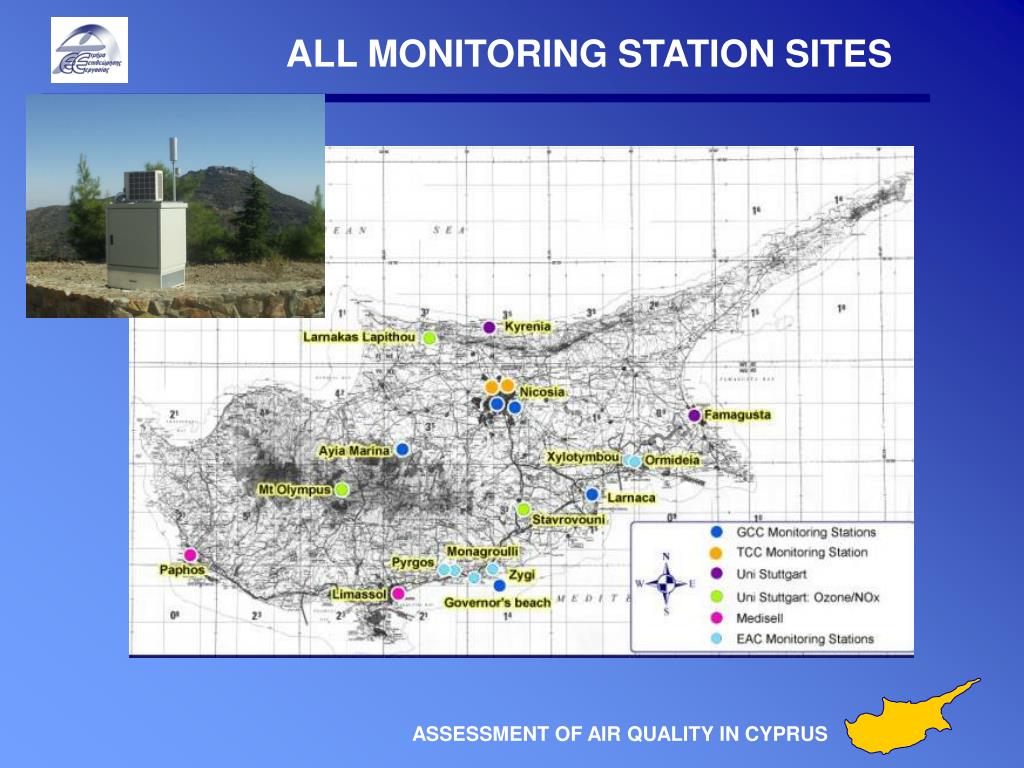Click the magenta Limassol station marker
1024x768 pixels.
(398, 593)
